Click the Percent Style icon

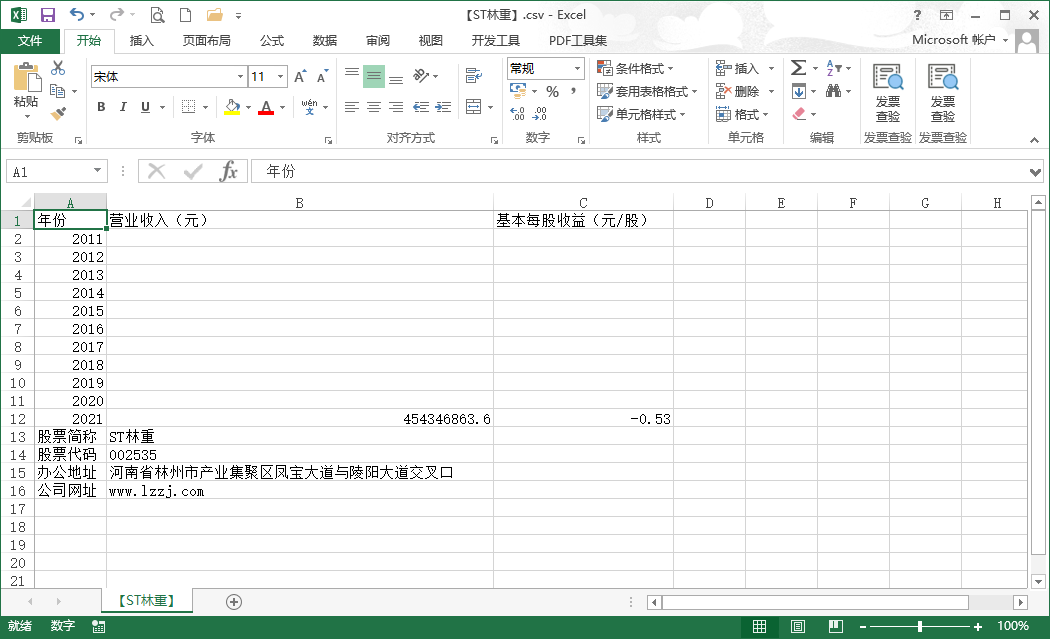(552, 91)
